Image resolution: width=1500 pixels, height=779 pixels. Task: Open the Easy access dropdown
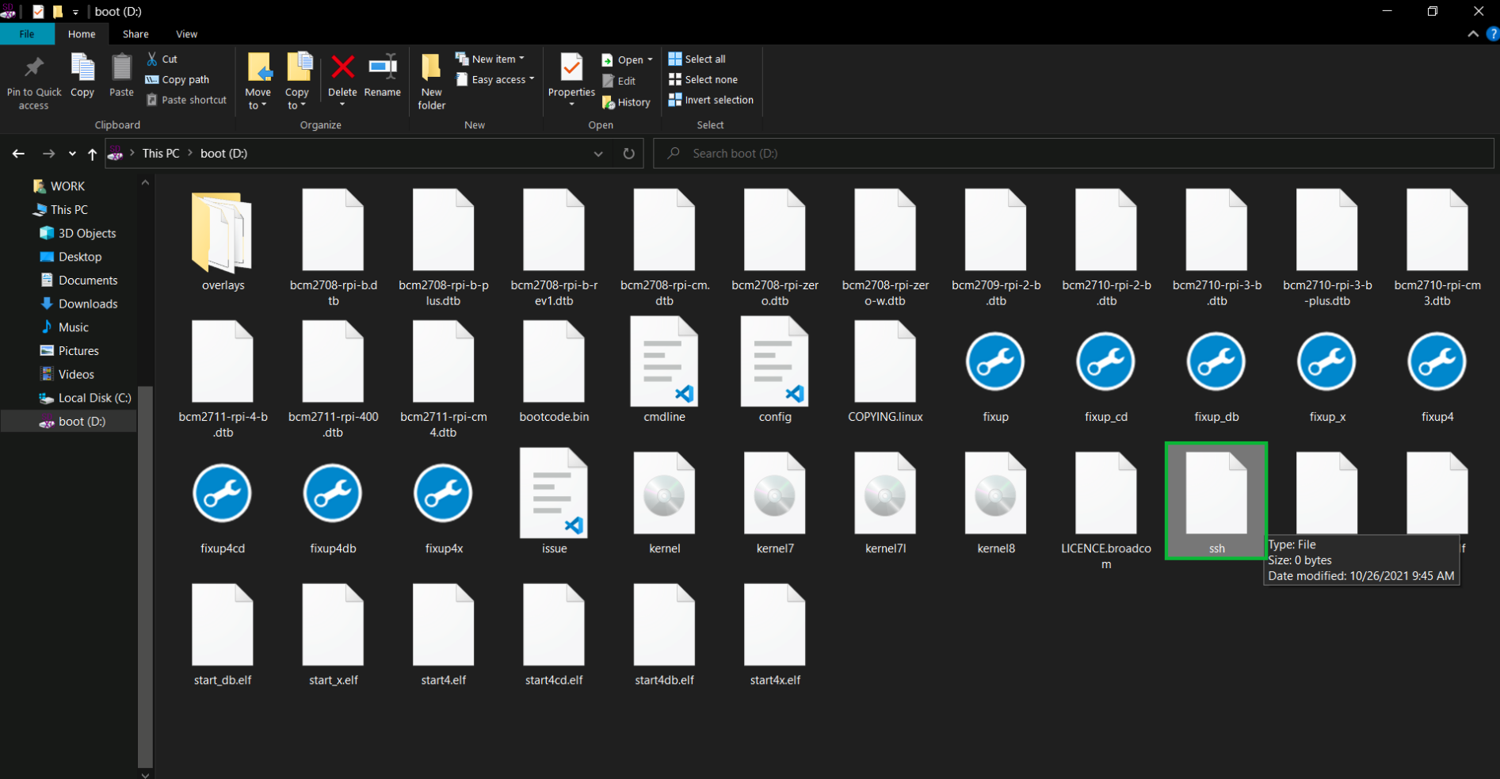(497, 80)
